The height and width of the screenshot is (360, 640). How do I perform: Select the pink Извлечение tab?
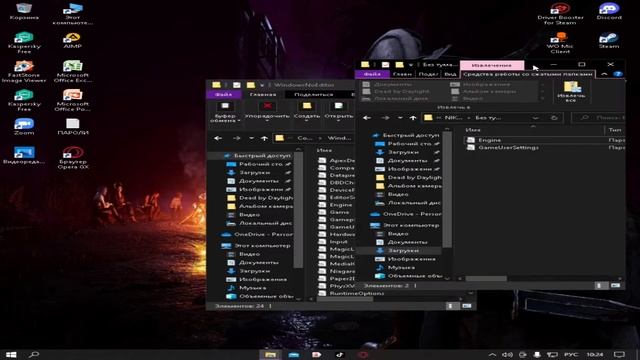pos(492,65)
